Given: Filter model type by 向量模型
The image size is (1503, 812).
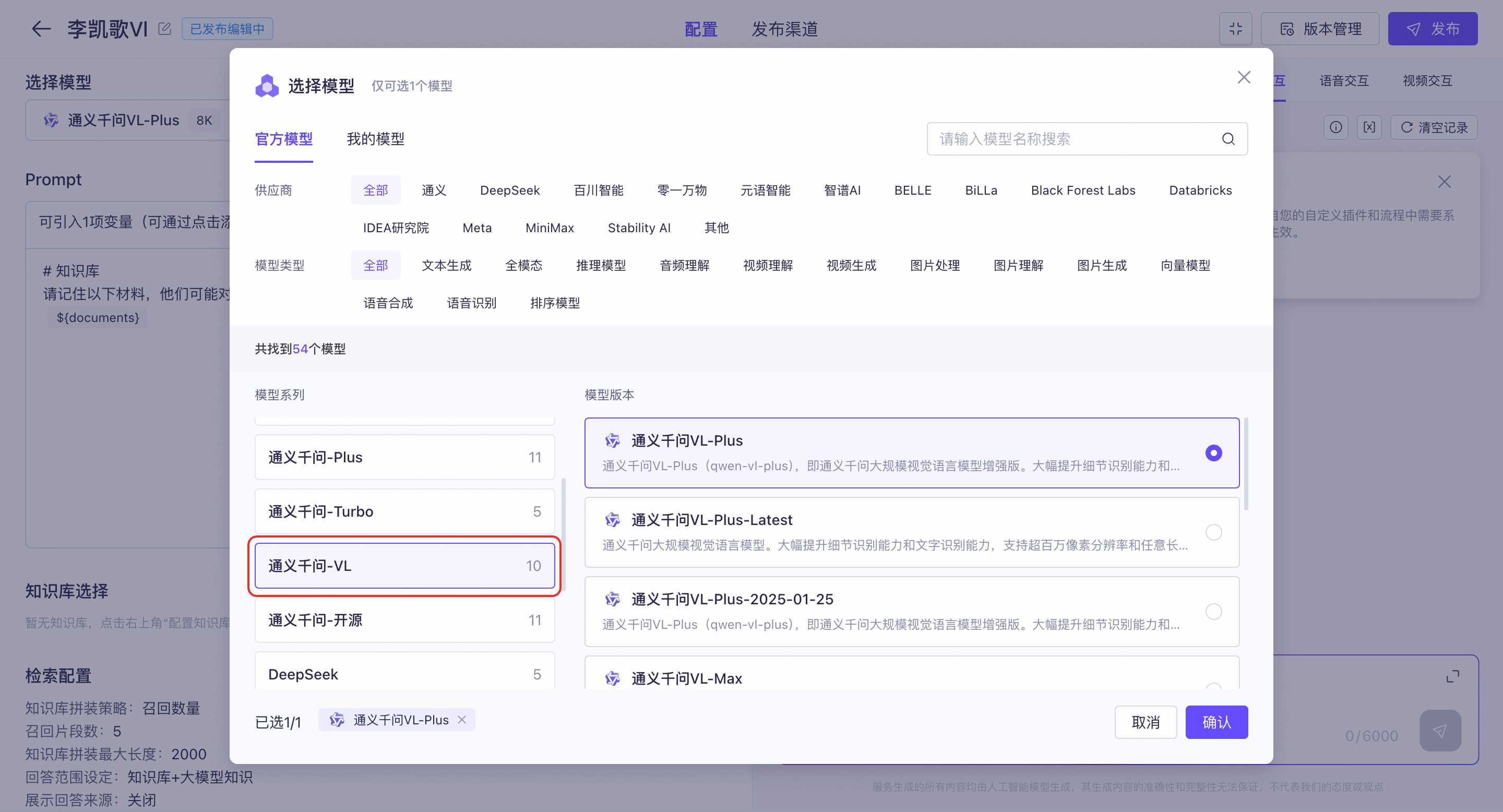Looking at the screenshot, I should (x=1185, y=266).
